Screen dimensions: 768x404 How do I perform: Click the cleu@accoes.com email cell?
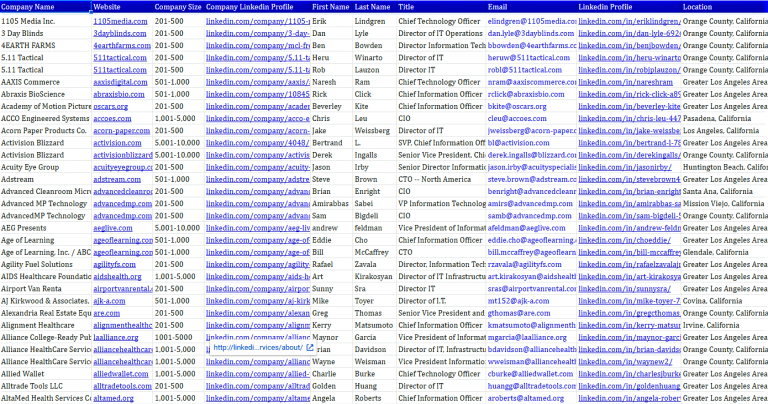point(531,119)
